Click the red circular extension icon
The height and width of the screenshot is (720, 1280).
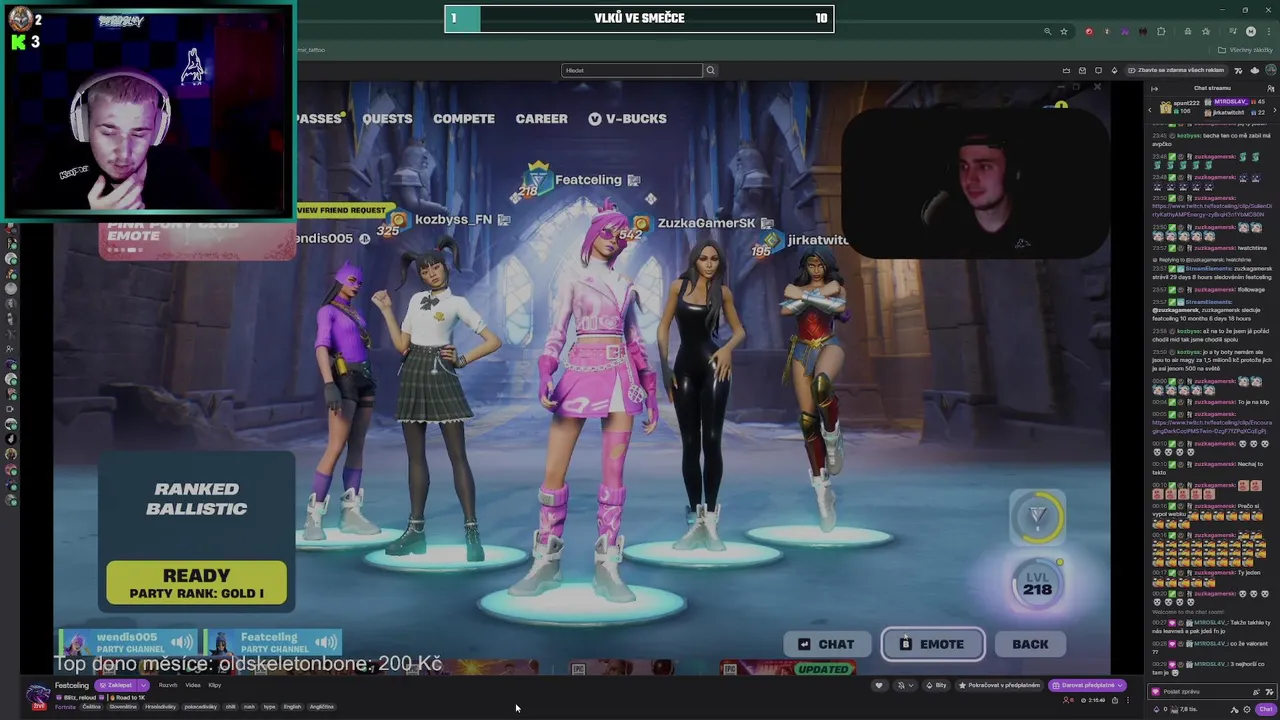[x=1089, y=32]
